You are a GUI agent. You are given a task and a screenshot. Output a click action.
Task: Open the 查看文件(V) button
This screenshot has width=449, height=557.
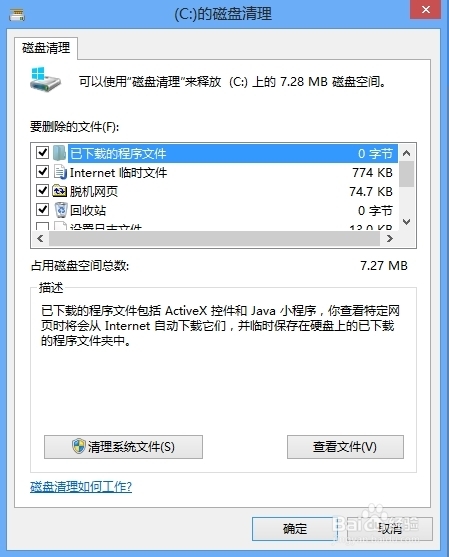[x=345, y=447]
